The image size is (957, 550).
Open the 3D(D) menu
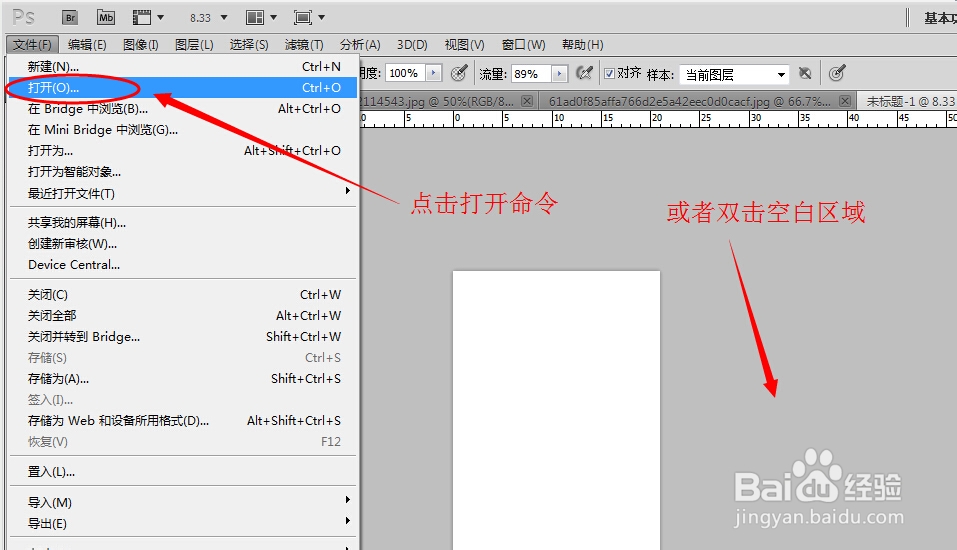click(x=412, y=45)
